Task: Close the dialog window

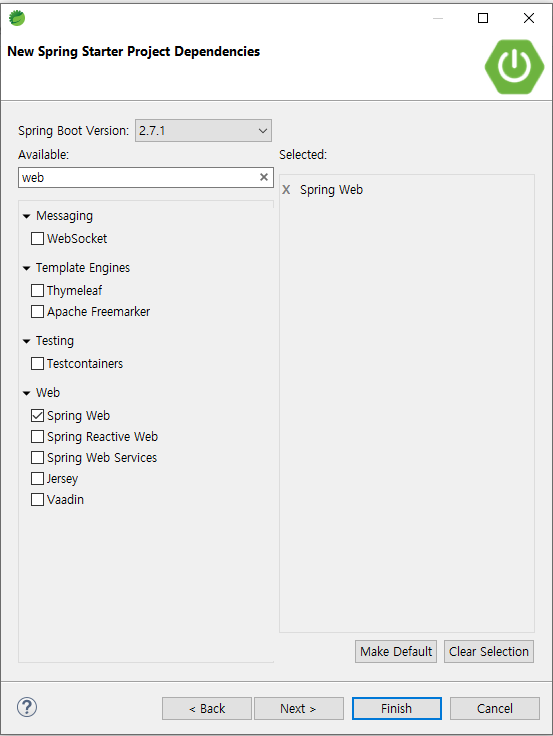Action: [529, 18]
